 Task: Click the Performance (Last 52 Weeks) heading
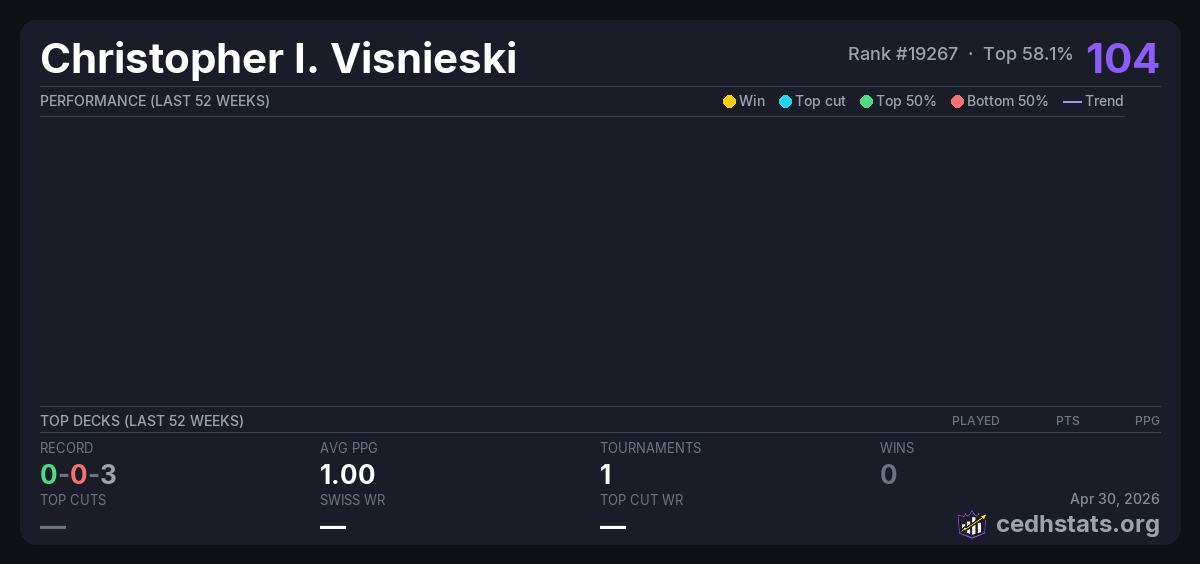click(x=155, y=101)
